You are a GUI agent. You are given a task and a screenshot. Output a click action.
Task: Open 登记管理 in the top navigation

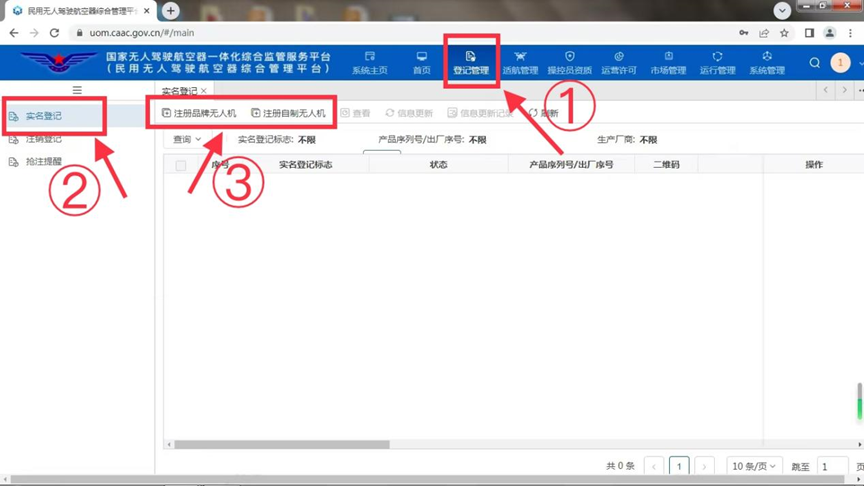471,62
